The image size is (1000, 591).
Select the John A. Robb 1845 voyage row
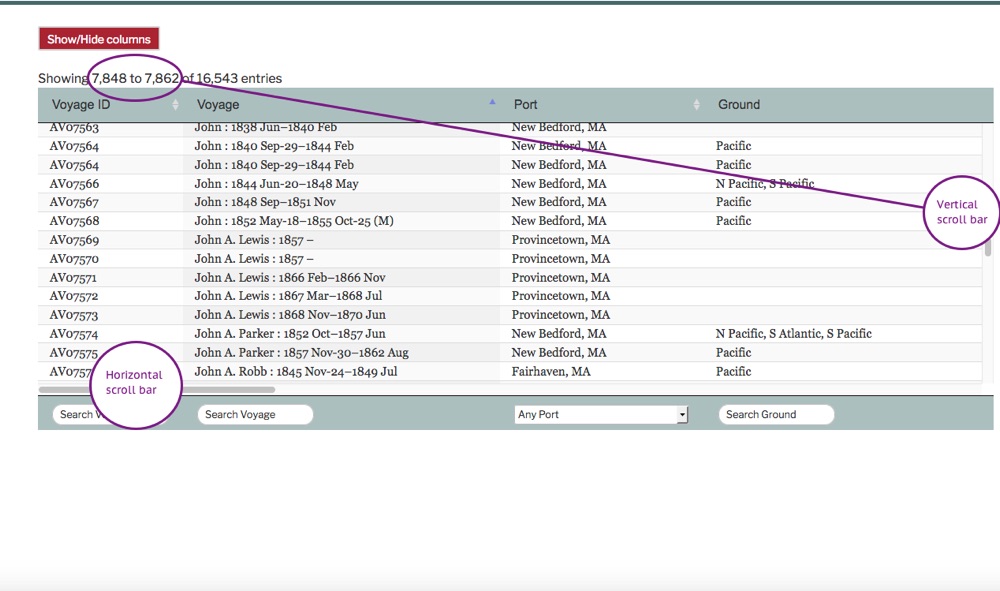click(296, 372)
